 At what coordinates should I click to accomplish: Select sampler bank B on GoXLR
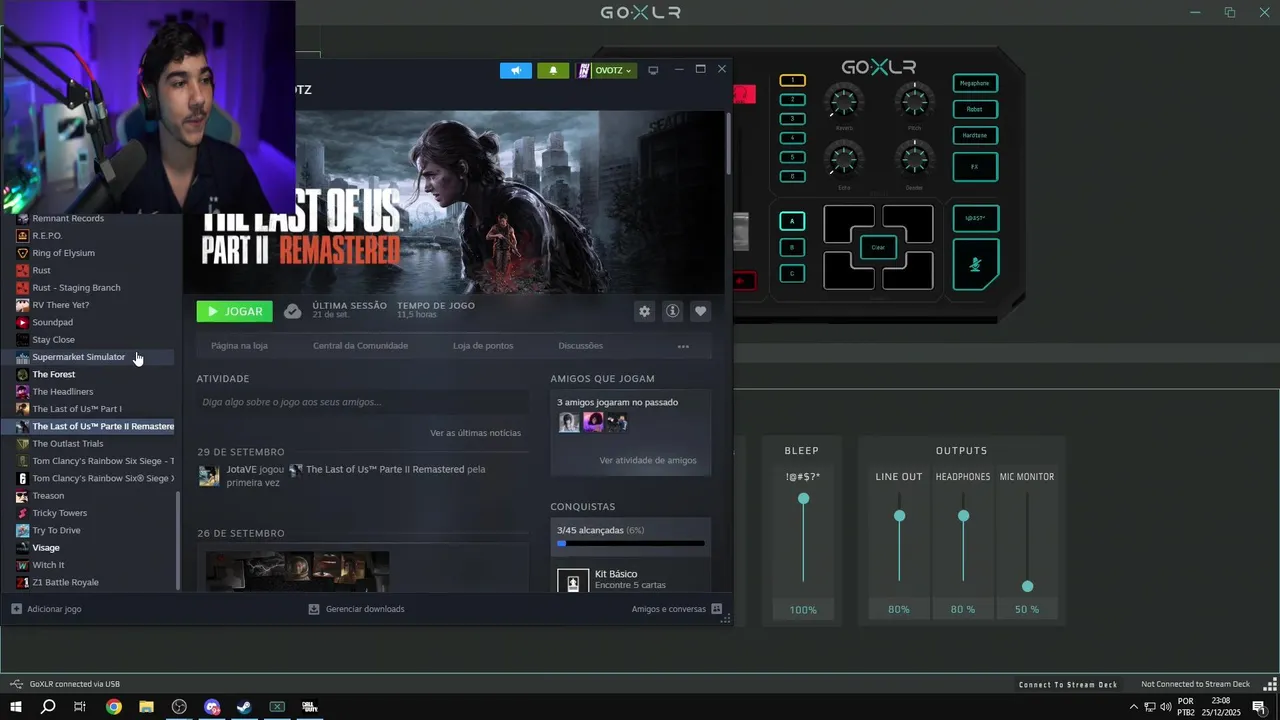[x=792, y=247]
